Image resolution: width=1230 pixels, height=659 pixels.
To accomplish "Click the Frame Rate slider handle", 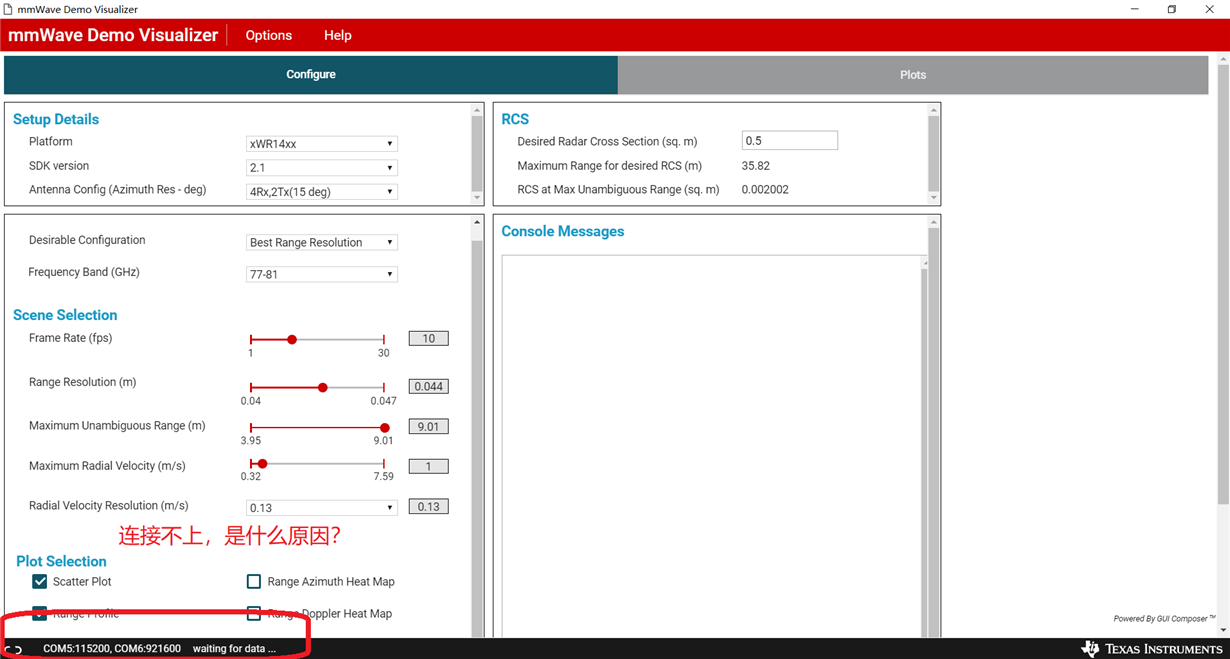I will [x=292, y=340].
